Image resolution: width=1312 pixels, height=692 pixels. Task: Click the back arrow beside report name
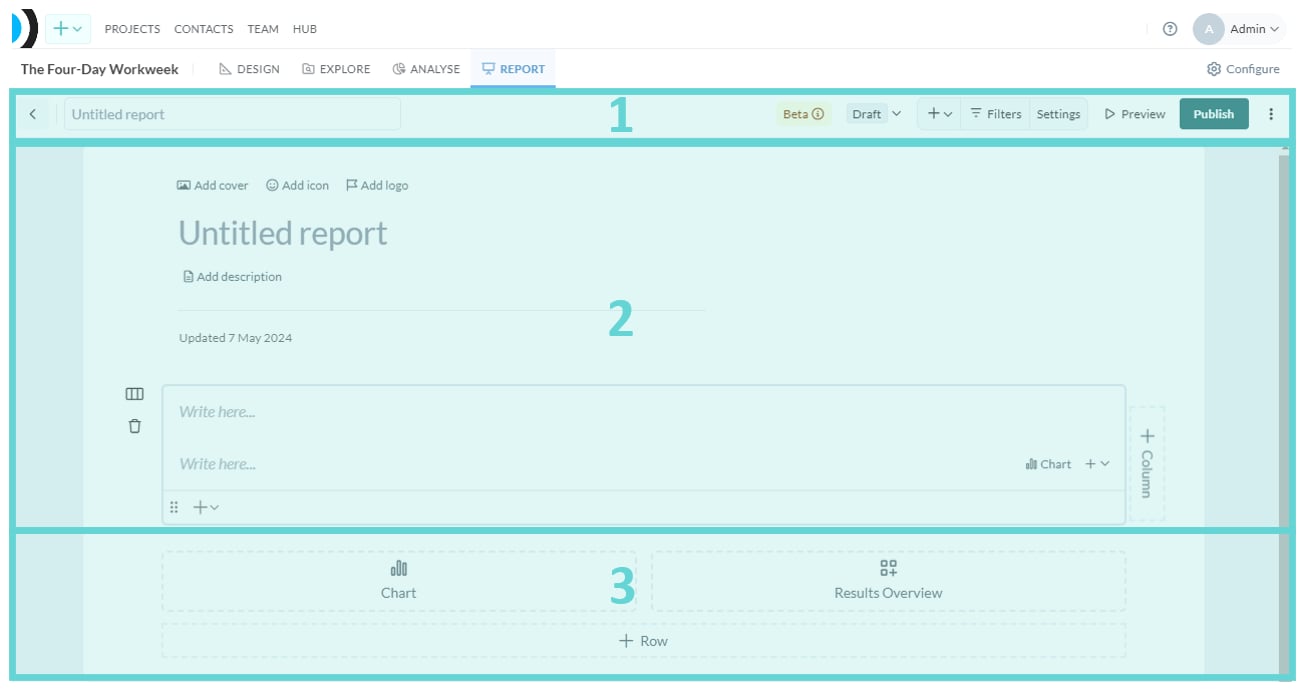(x=33, y=114)
